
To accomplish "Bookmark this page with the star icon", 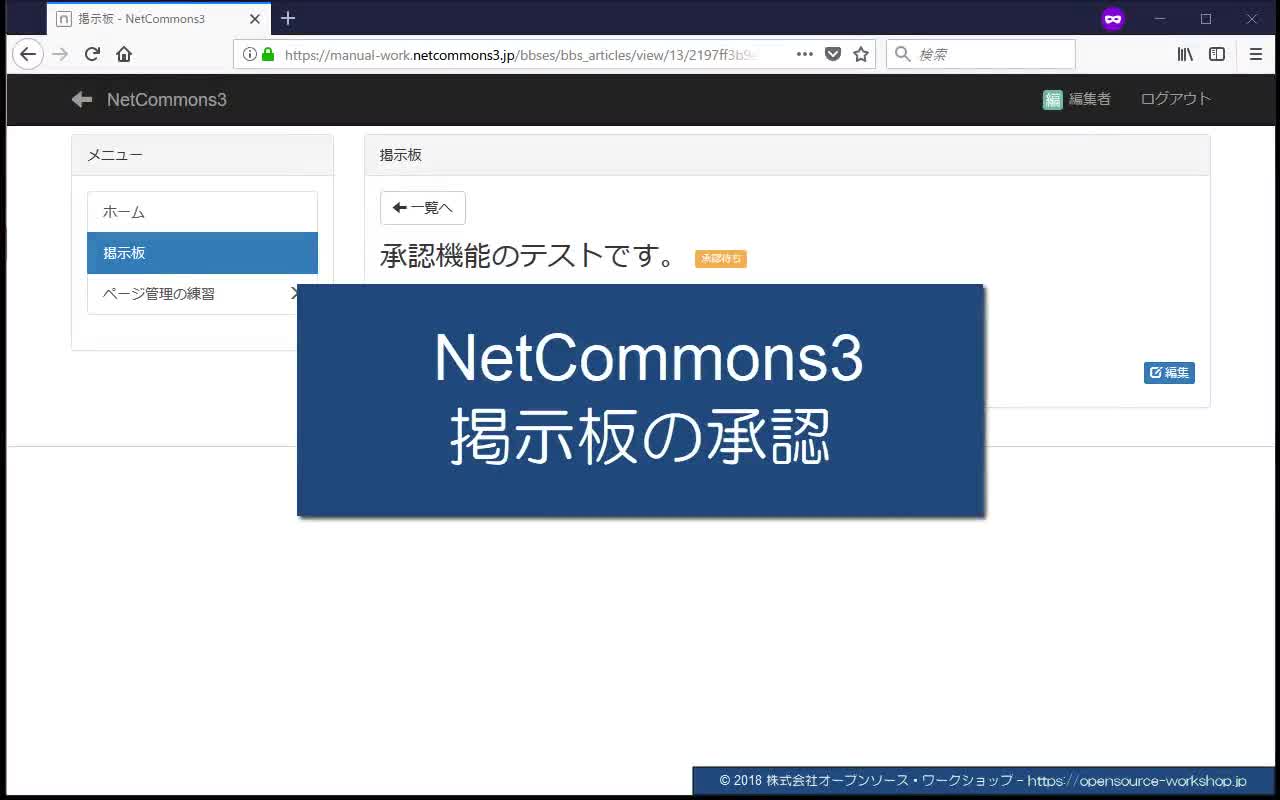I will click(861, 54).
